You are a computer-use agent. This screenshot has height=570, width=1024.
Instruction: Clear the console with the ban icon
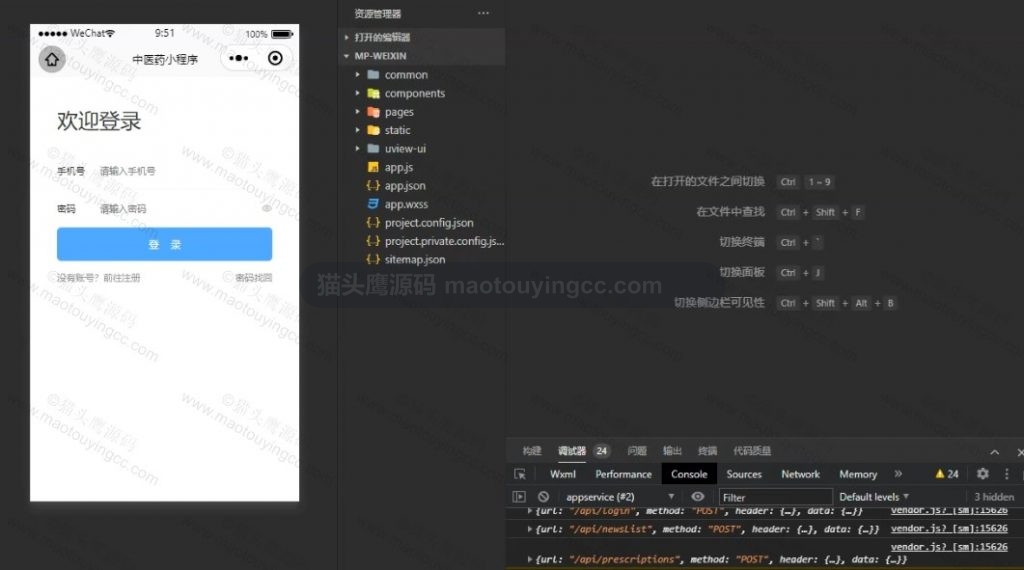point(543,497)
